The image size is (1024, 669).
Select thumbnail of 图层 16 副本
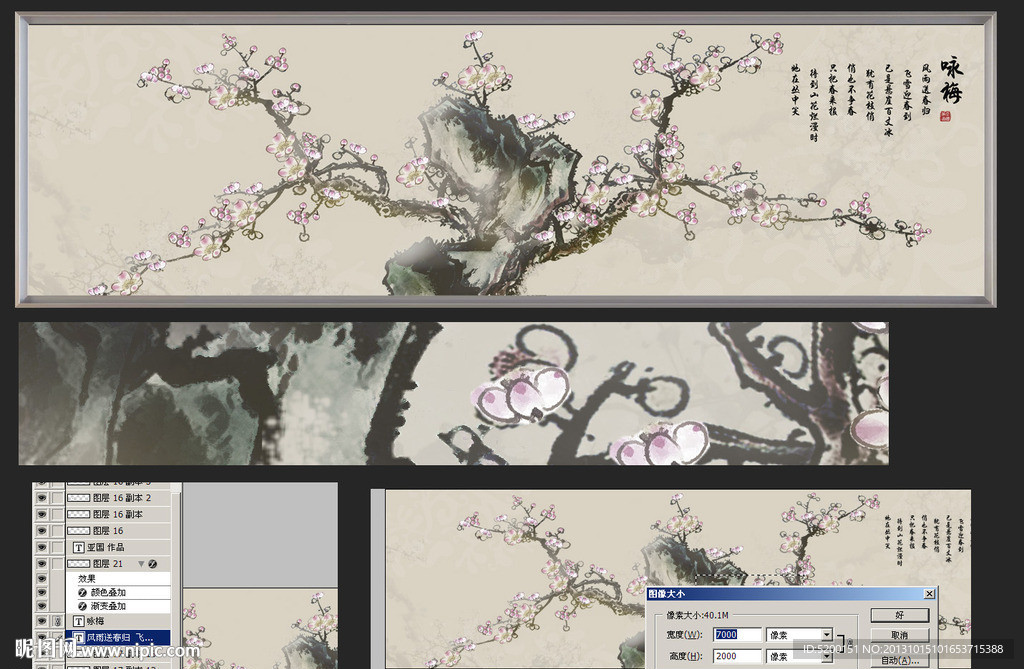point(78,514)
